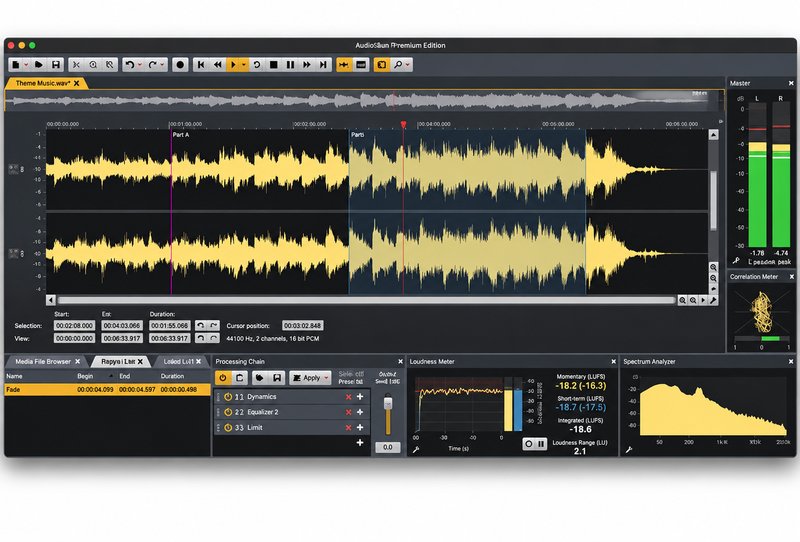The width and height of the screenshot is (800, 542).
Task: Click the Processing Chain load preset icon
Action: [x=260, y=378]
